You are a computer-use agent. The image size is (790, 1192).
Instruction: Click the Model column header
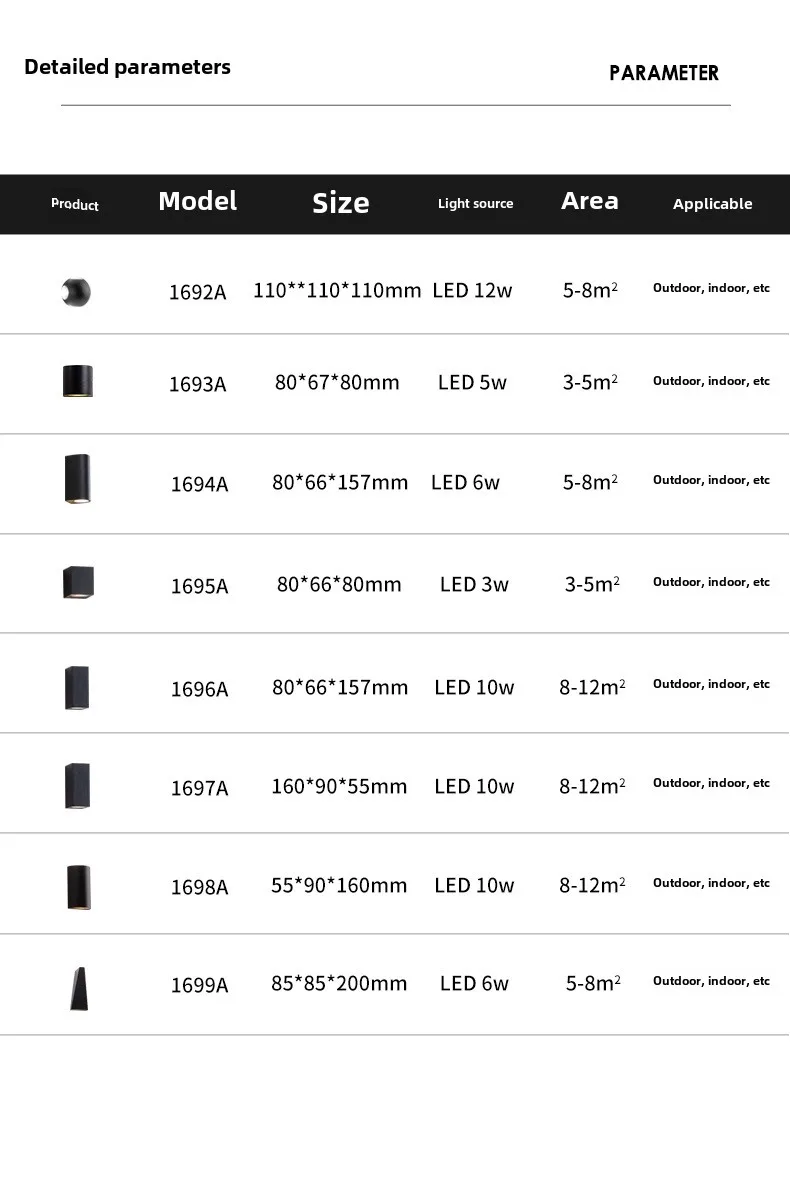click(x=198, y=201)
